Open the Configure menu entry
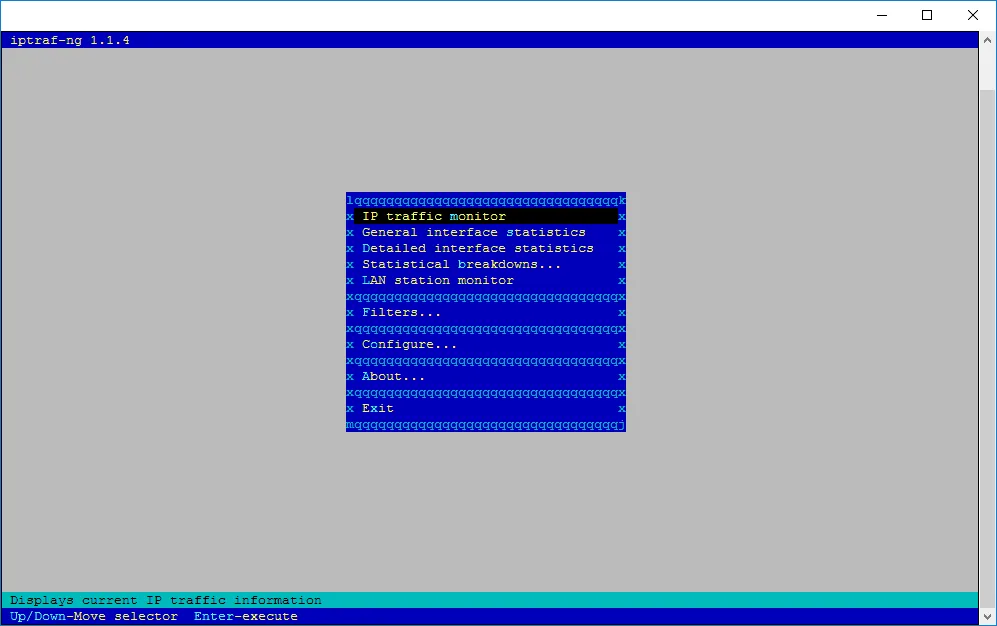 coord(486,344)
